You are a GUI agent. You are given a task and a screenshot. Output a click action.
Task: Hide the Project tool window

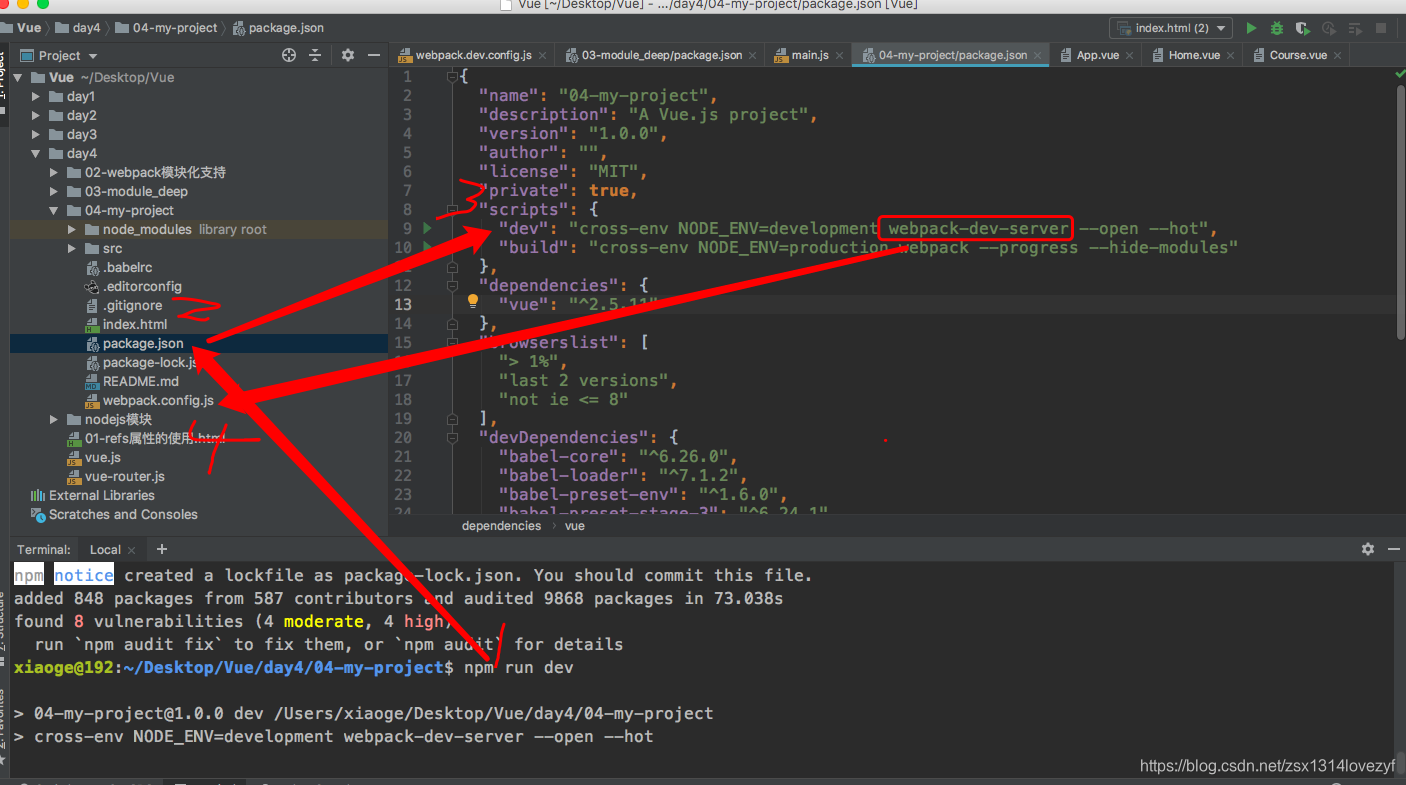374,55
